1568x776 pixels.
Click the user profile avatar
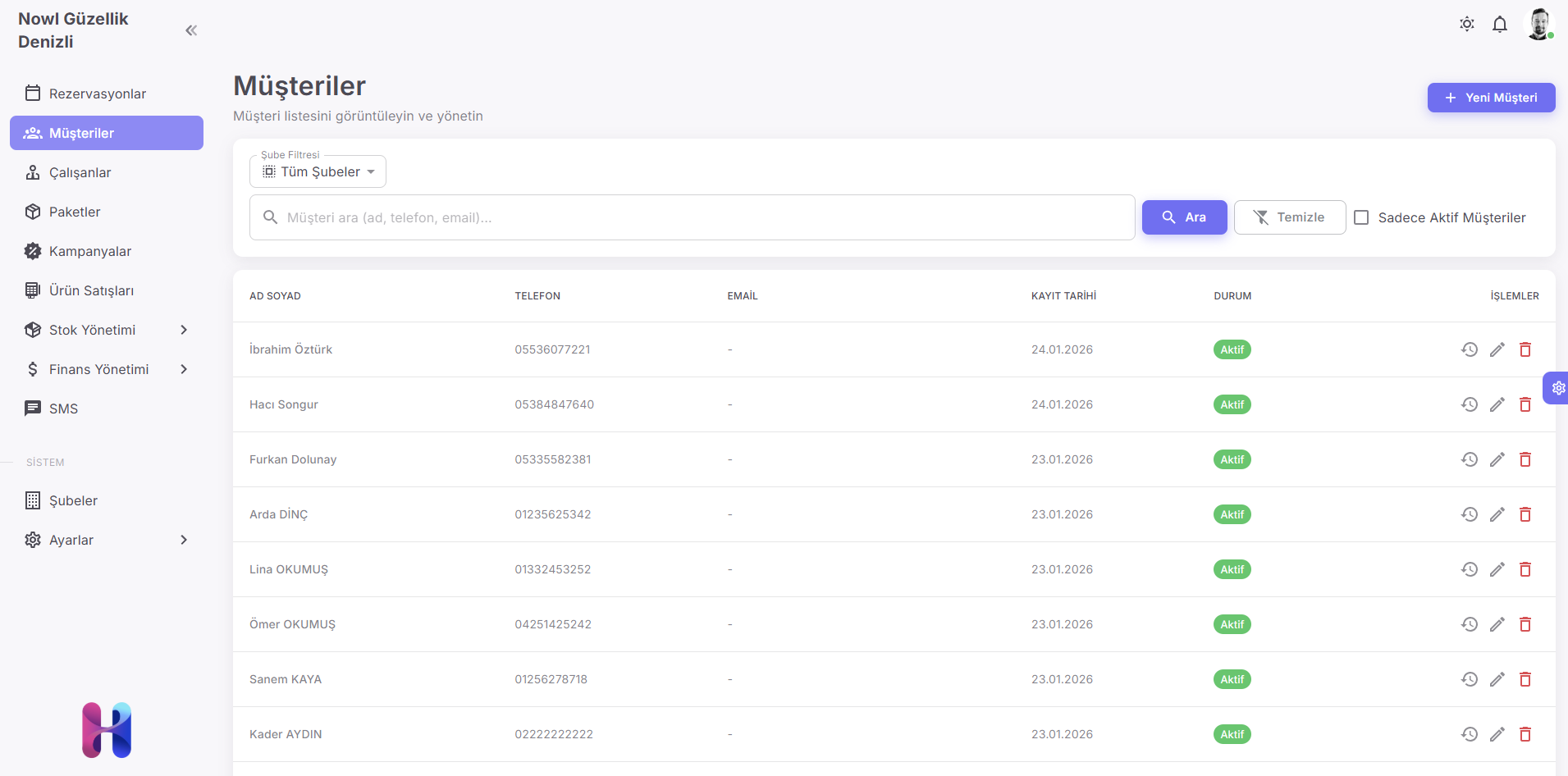pos(1538,25)
